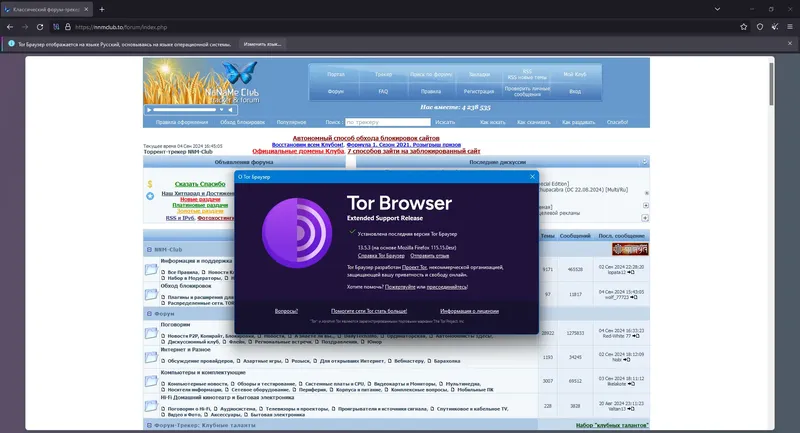Click the New Identity broom icon
Screen dimensions: 800x433
[x=775, y=27]
